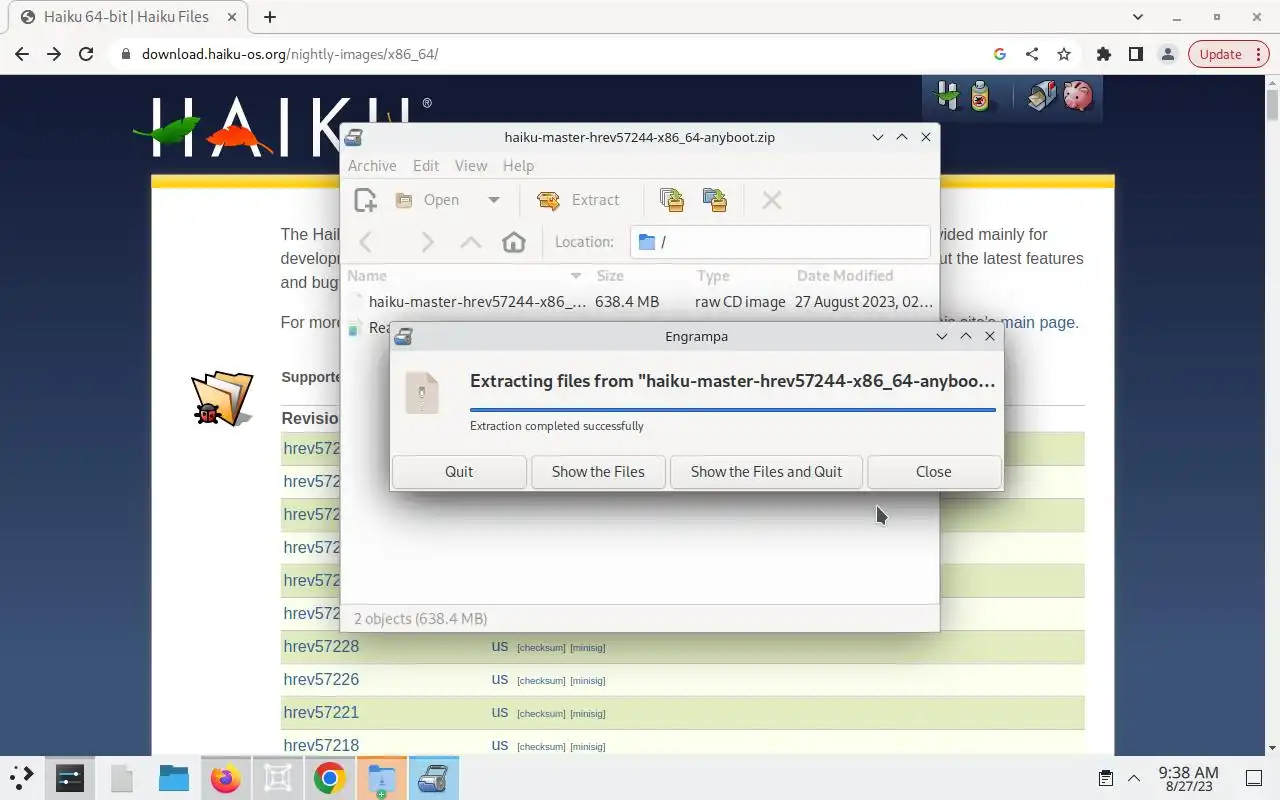
Task: Select the haiku-master-hrev57244 raw CD image row
Action: coord(640,301)
